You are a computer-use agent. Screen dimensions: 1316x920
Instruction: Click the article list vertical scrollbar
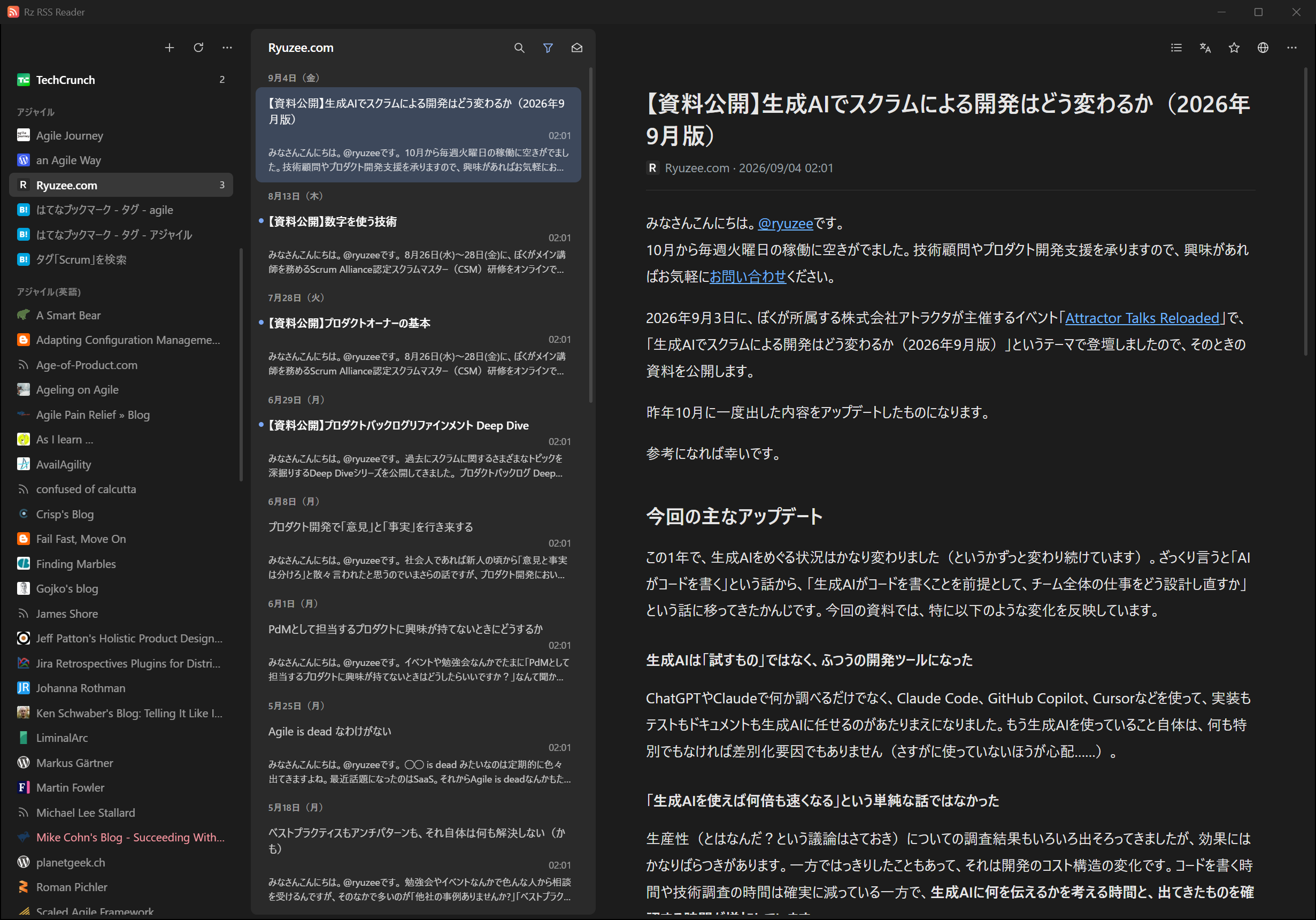[x=590, y=235]
